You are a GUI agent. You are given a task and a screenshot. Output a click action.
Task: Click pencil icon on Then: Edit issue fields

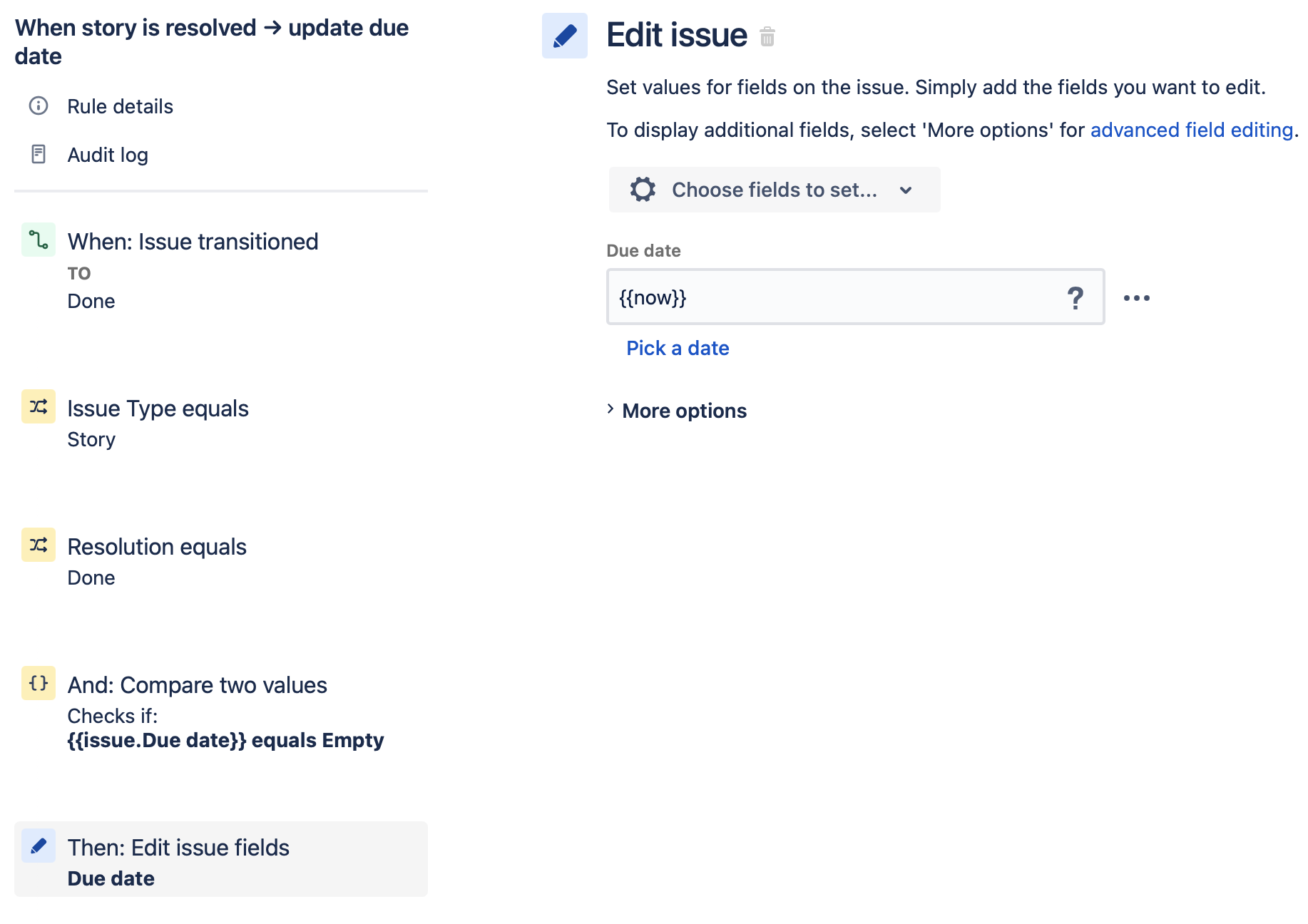(x=38, y=846)
